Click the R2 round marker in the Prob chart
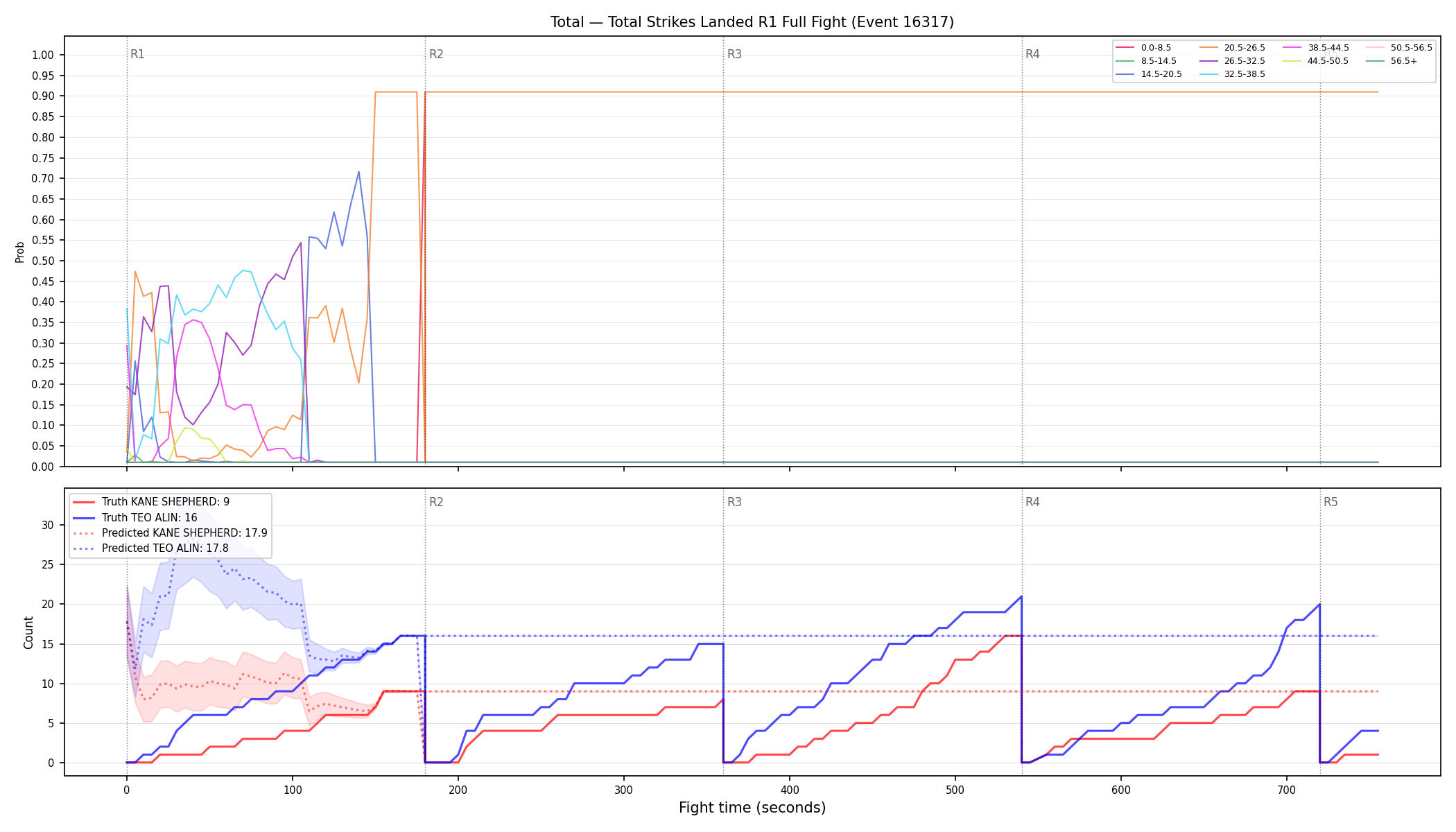The width and height of the screenshot is (1456, 832). [436, 54]
